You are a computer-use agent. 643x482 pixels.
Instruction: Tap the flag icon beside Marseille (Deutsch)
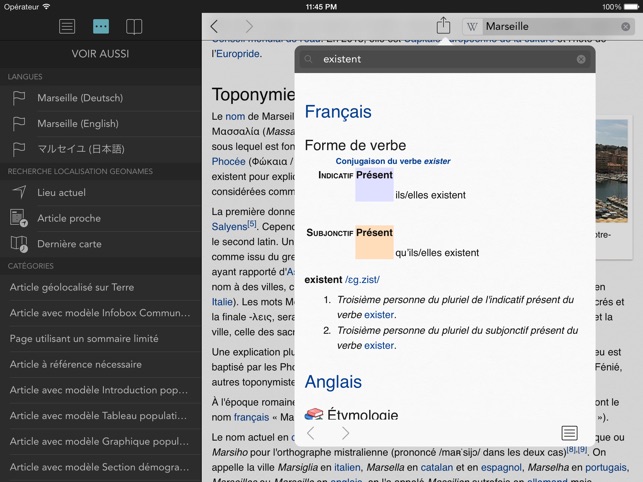(18, 98)
